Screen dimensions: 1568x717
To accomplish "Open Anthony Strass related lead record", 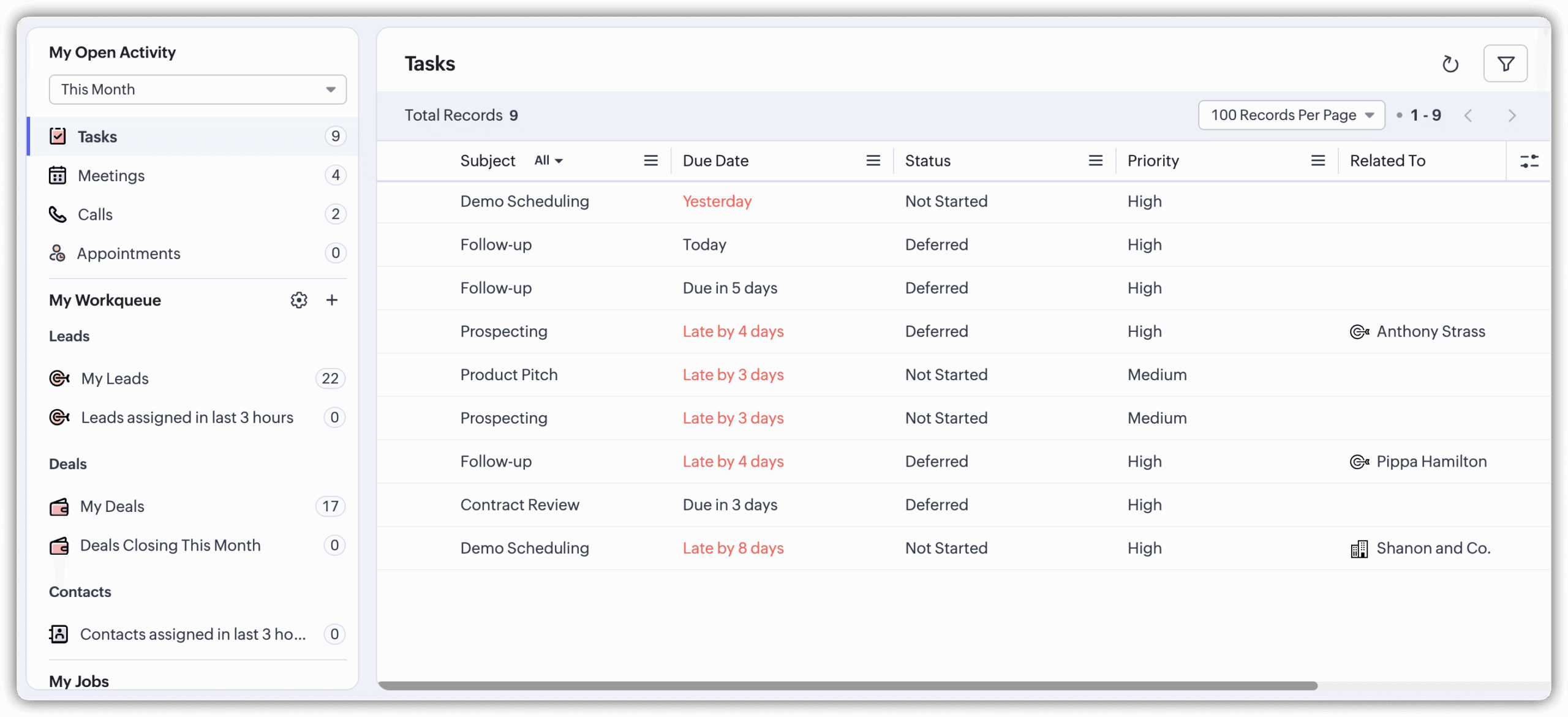I will coord(1431,331).
